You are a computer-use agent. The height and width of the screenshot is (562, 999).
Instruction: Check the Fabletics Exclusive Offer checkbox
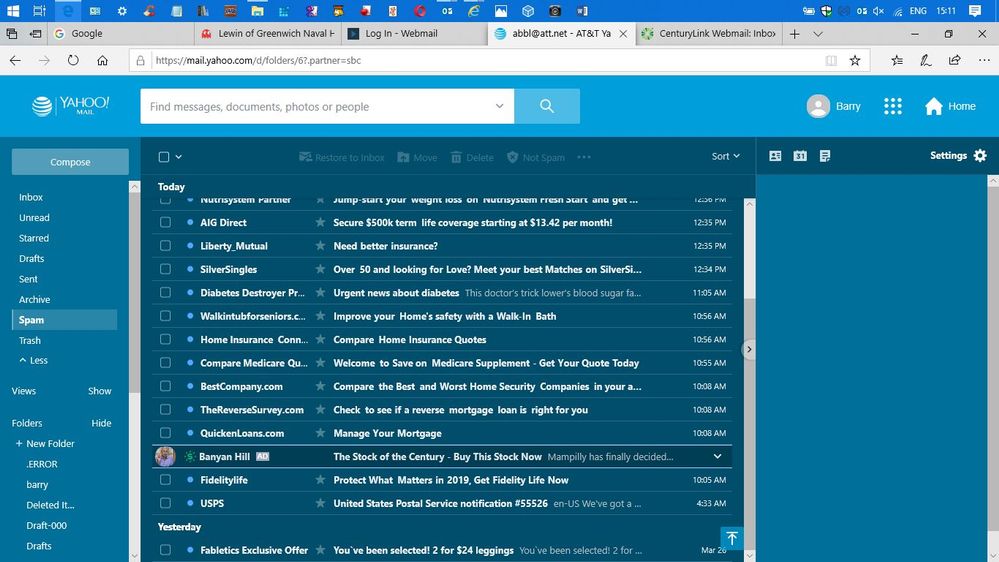165,550
